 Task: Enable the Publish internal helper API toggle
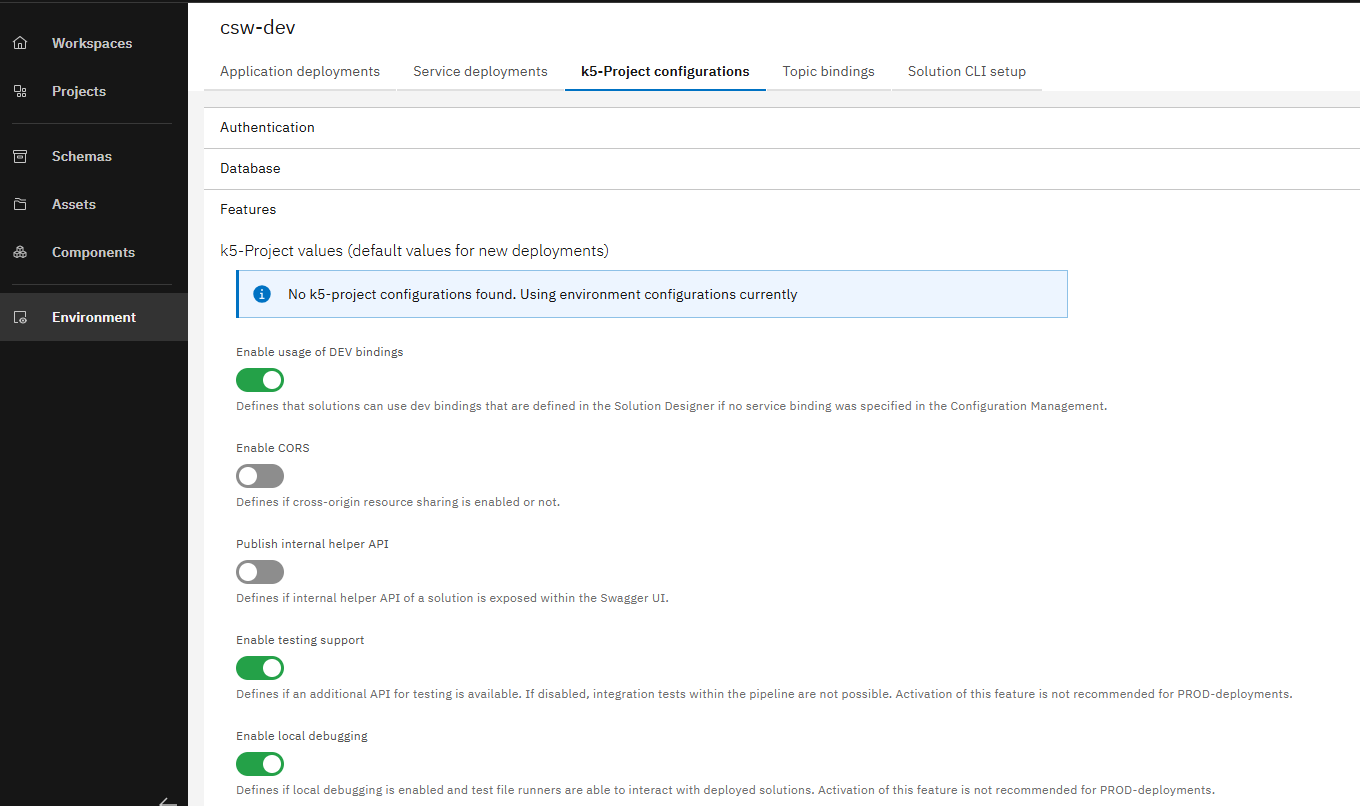[259, 571]
